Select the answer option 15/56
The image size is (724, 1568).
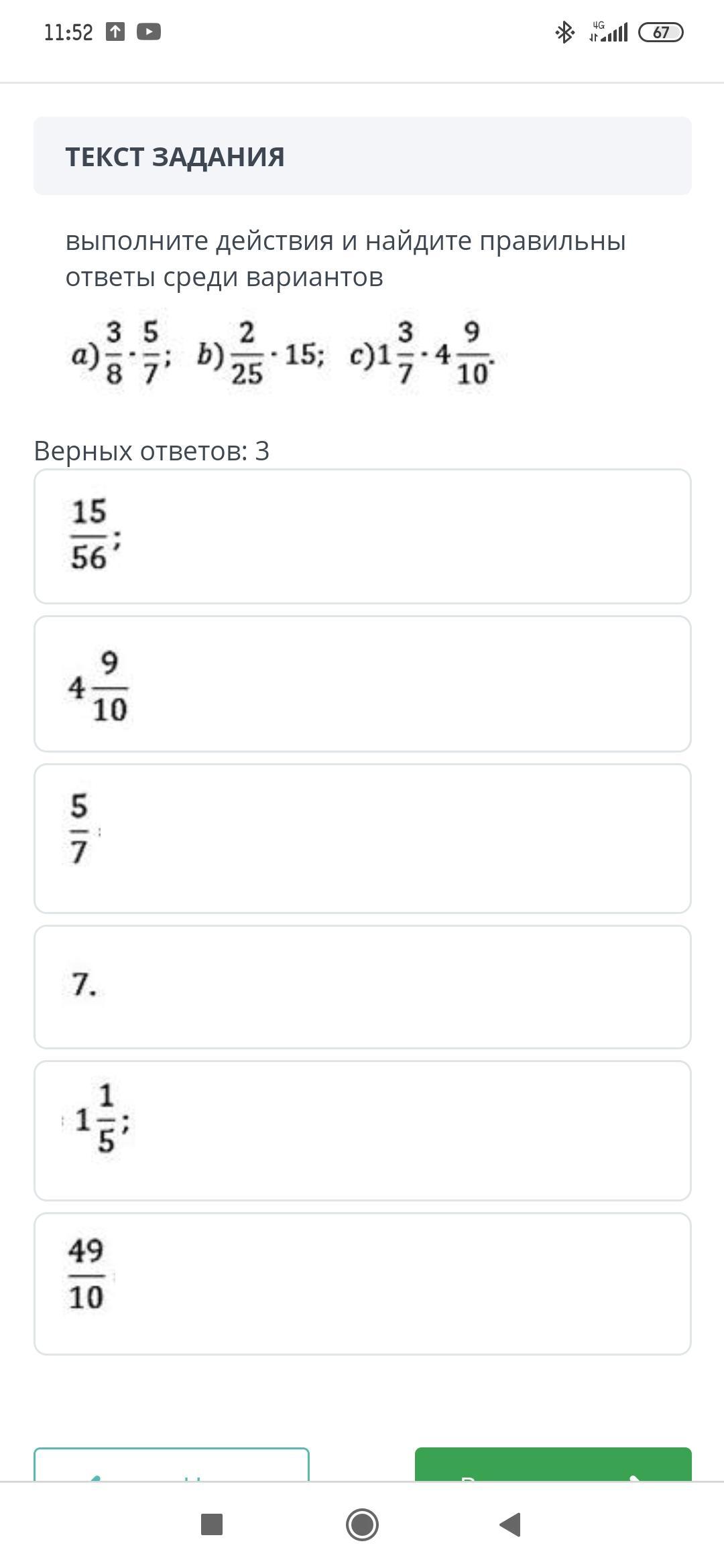tap(362, 536)
